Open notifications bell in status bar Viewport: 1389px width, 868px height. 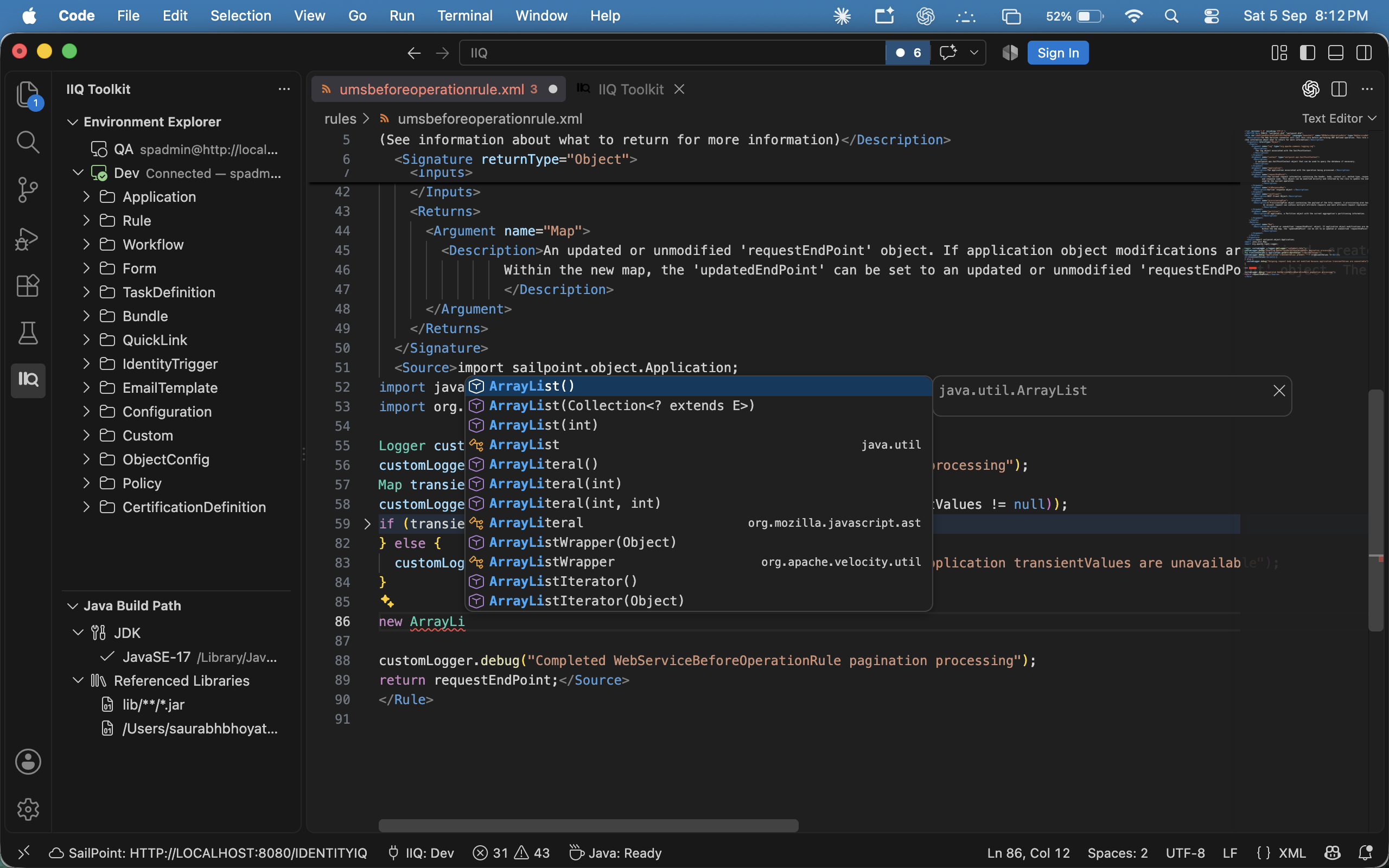coord(1366,852)
